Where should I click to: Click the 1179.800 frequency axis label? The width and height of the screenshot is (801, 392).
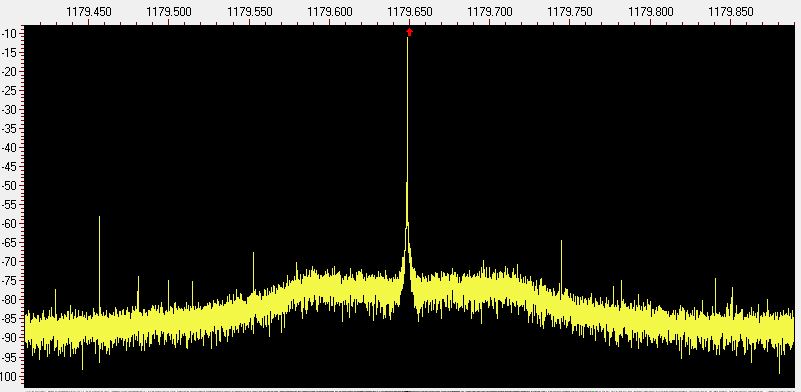(x=650, y=12)
